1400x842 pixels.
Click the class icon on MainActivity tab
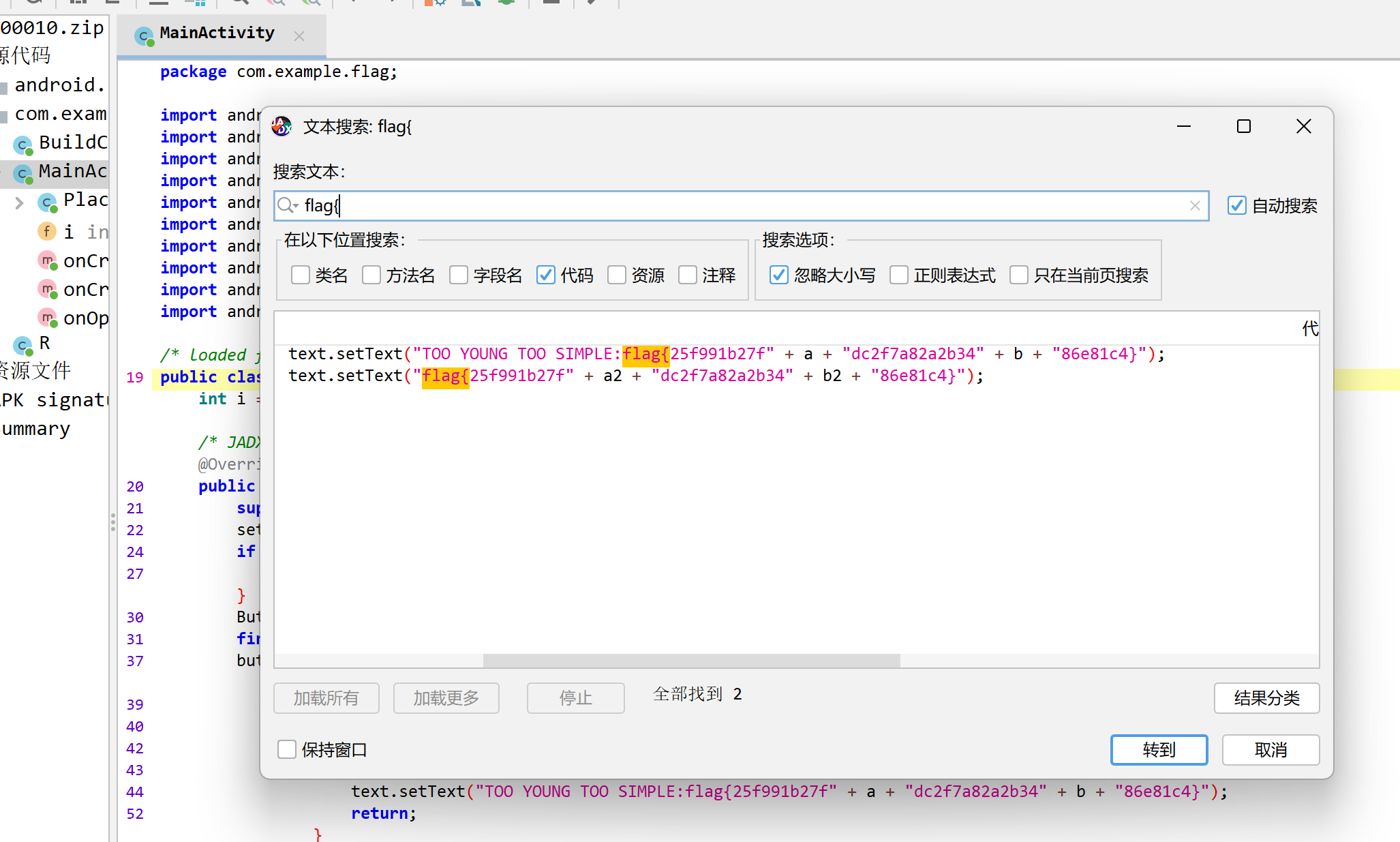tap(144, 36)
